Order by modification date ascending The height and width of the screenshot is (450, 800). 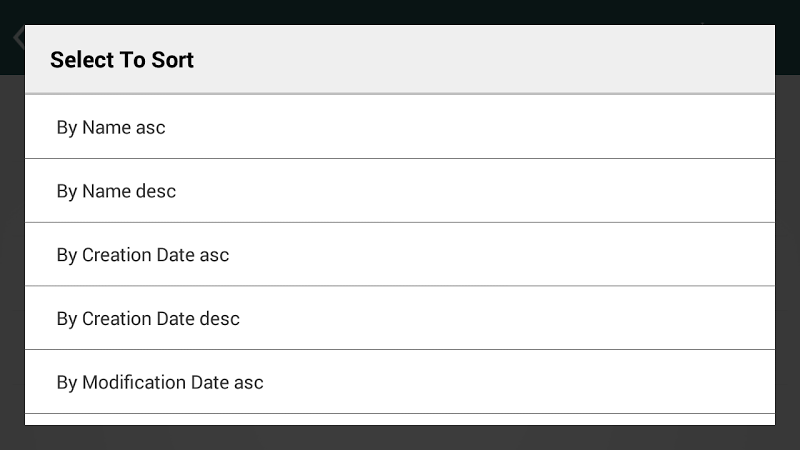coord(400,383)
